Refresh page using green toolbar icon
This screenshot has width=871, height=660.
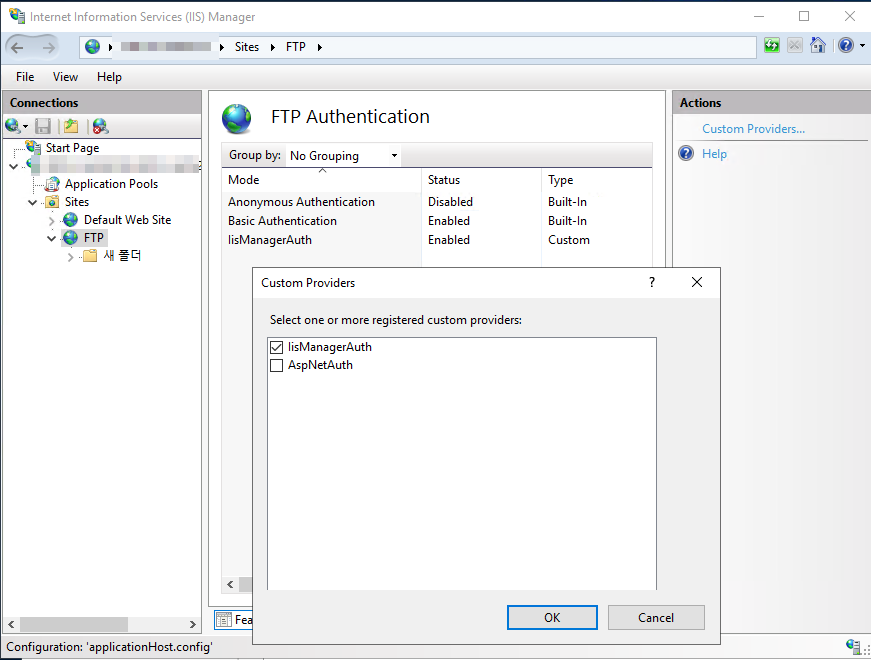[x=772, y=46]
